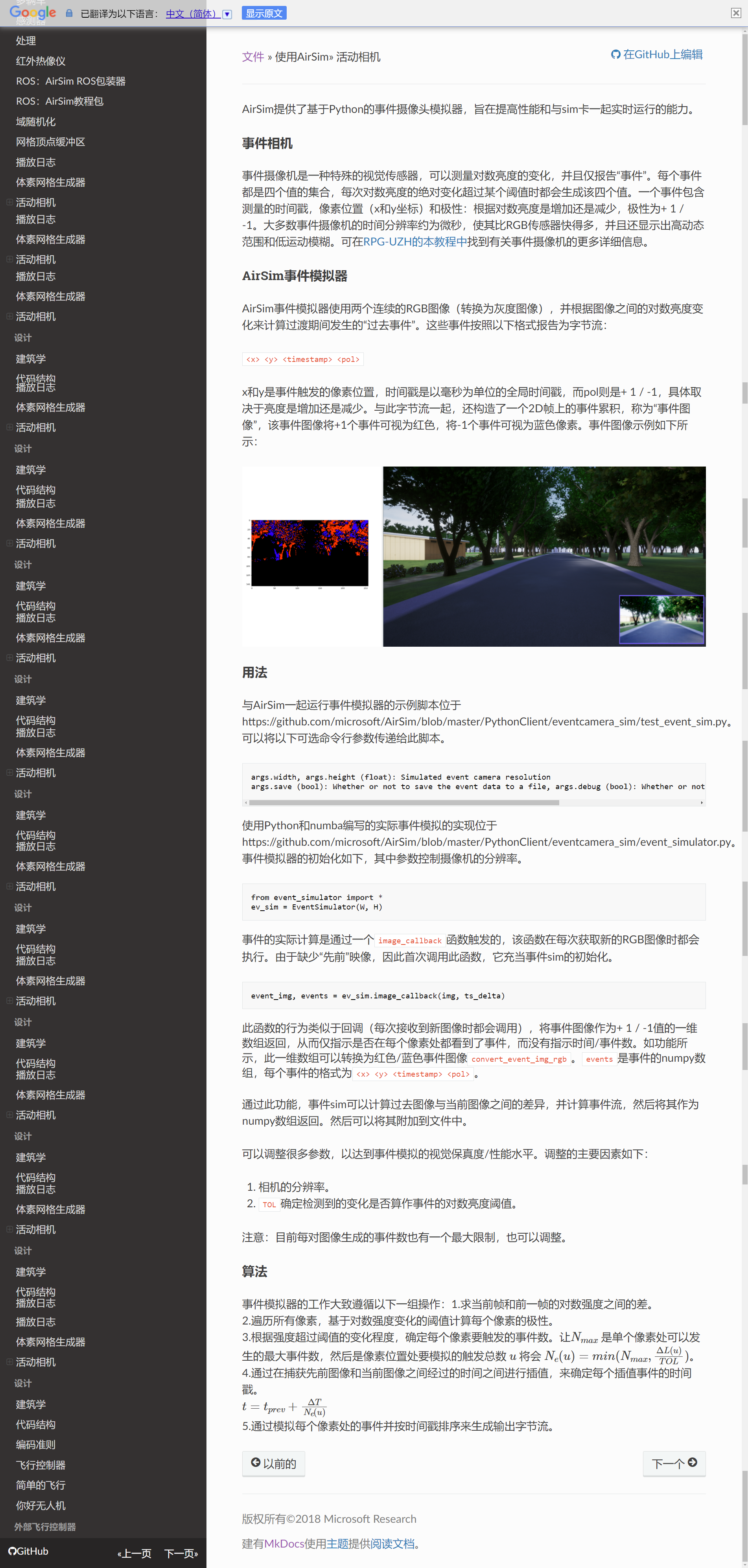This screenshot has width=748, height=1568.
Task: Click the left arrow icon on 以前的 button
Action: [x=256, y=1463]
